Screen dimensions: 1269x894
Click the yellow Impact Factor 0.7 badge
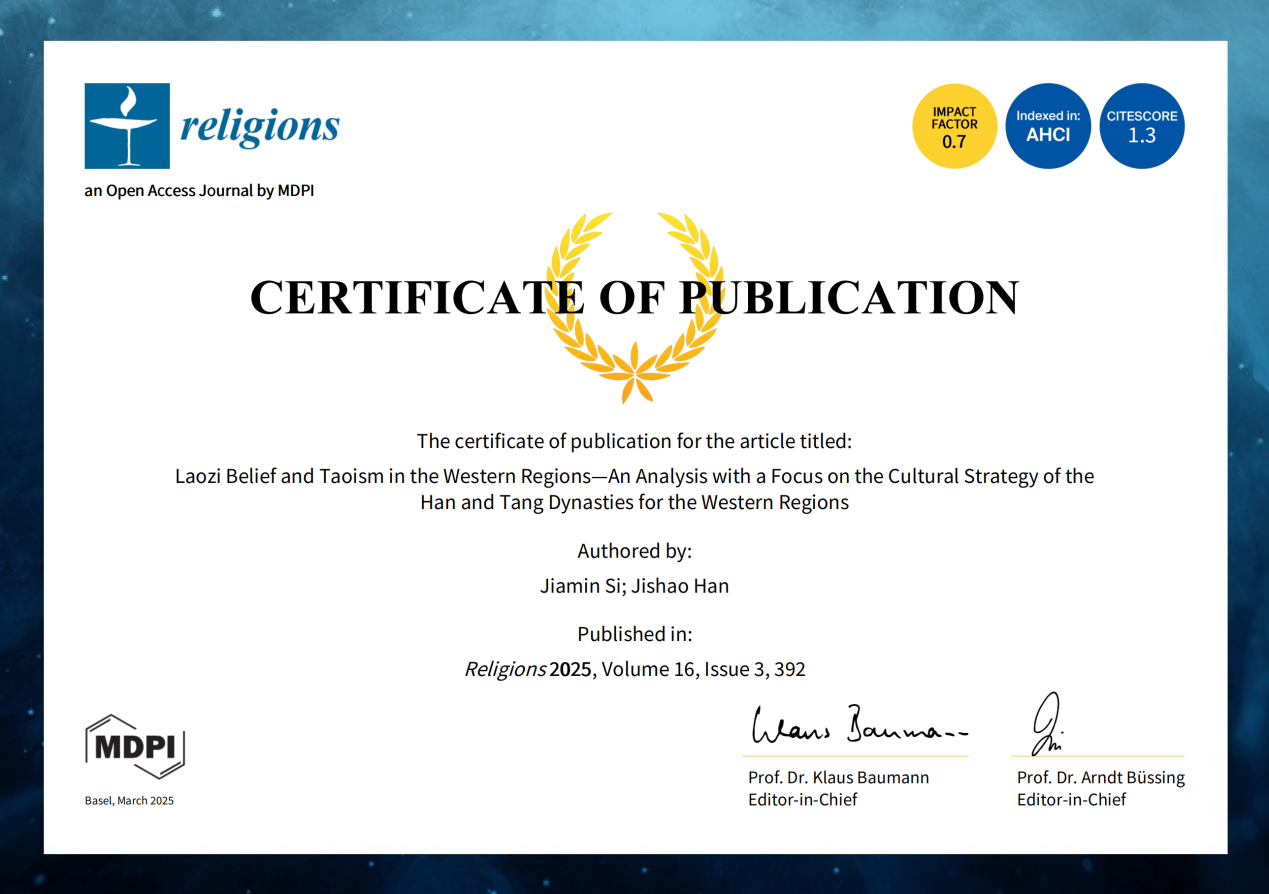(x=954, y=126)
